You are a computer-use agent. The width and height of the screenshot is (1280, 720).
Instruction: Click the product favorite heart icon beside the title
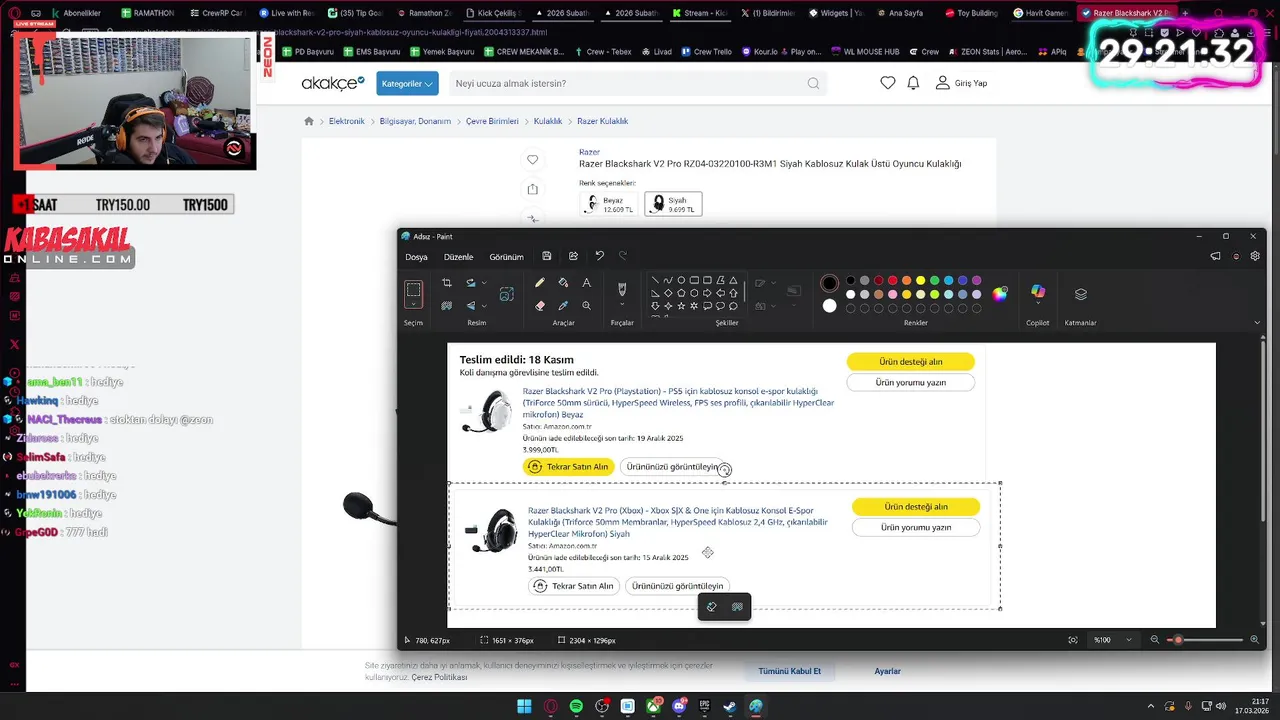point(532,160)
